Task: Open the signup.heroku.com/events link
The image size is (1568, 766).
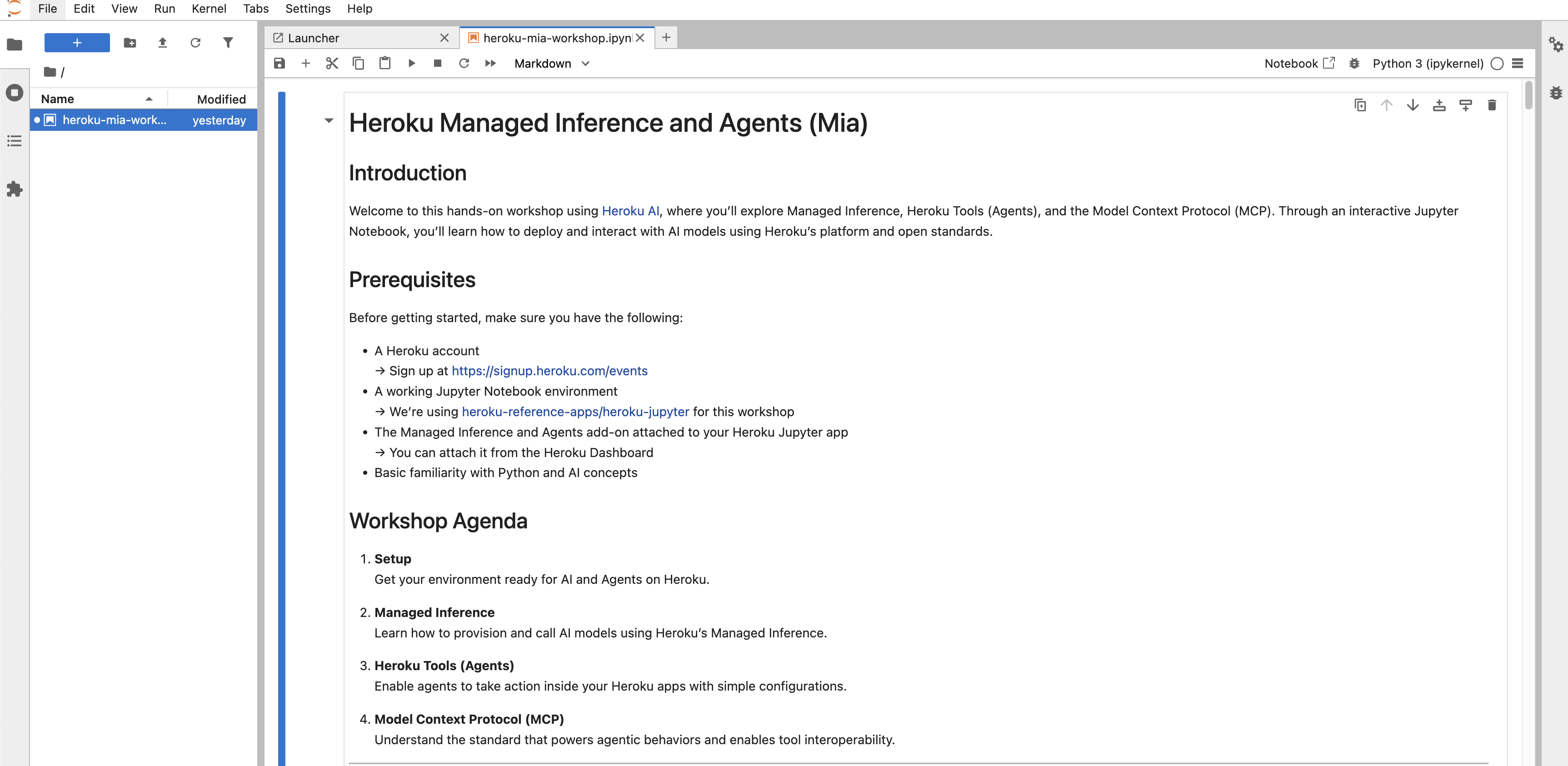Action: coord(549,371)
